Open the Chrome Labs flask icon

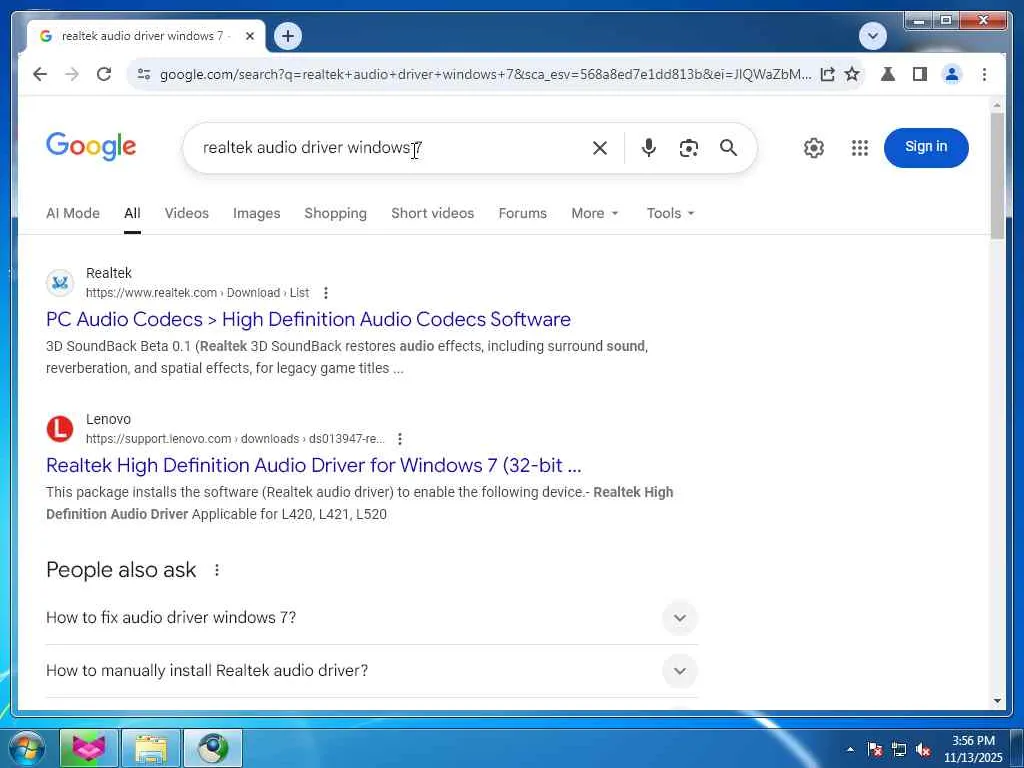coord(888,74)
